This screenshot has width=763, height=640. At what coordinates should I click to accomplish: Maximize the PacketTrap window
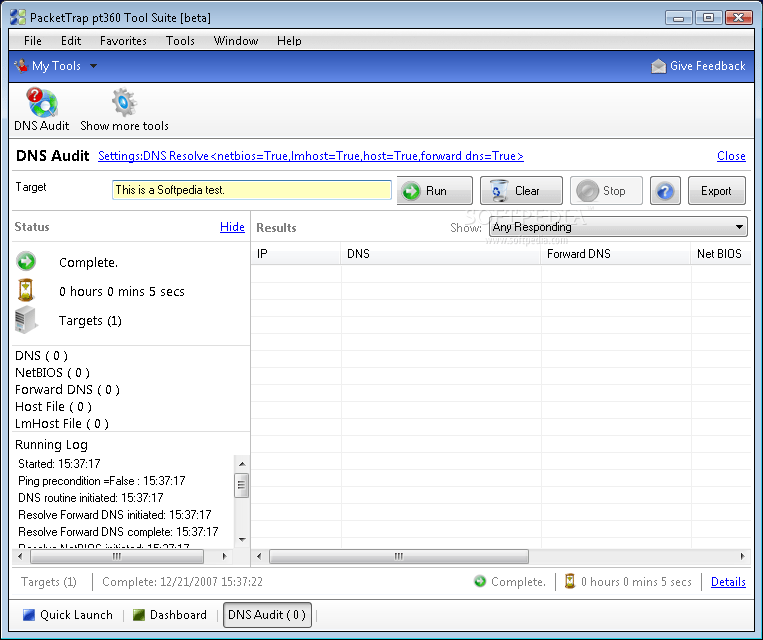click(x=708, y=18)
